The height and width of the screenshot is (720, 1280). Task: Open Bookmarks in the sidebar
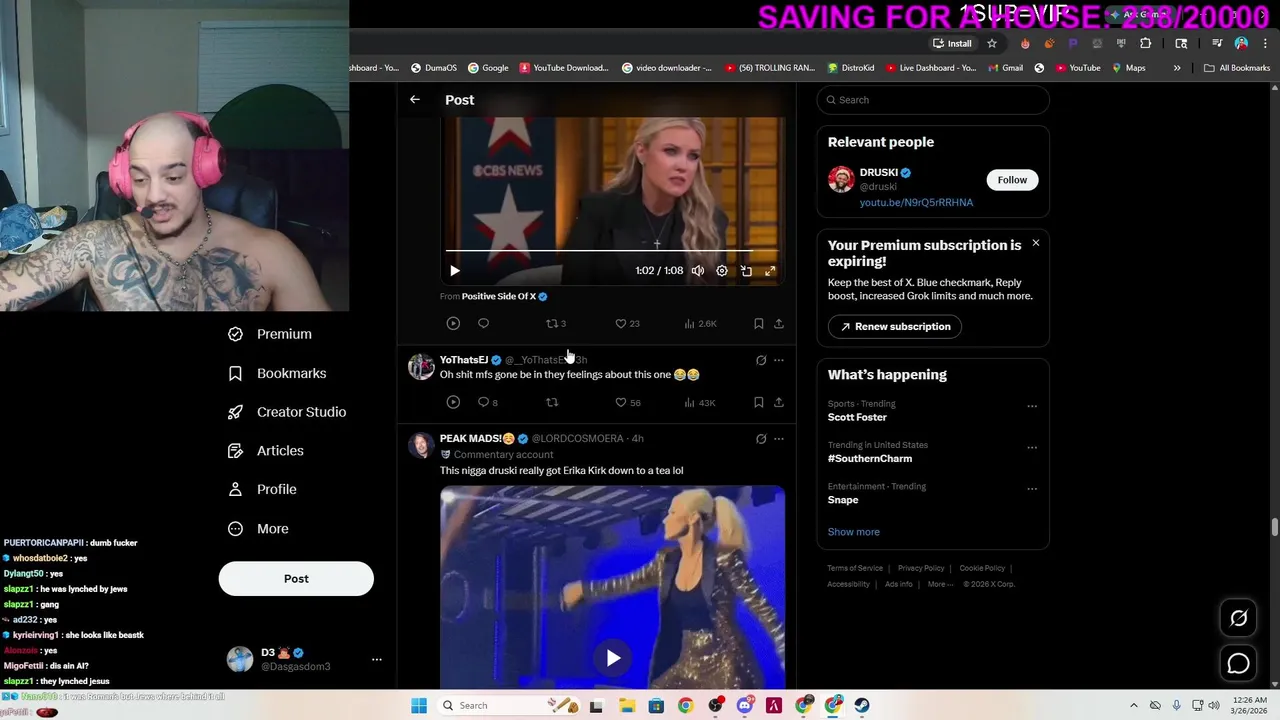pos(277,373)
